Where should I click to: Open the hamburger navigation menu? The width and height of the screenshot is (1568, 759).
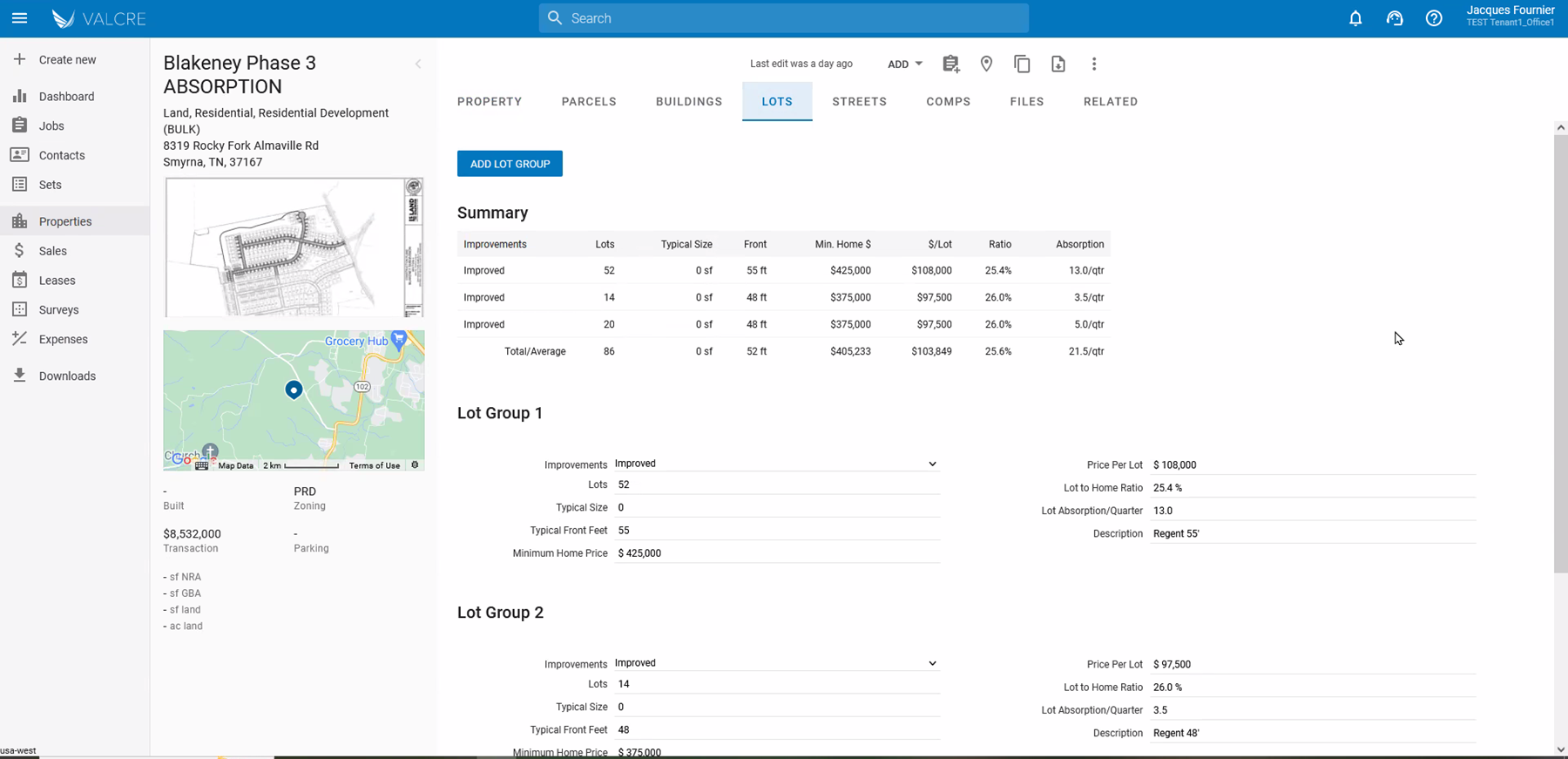click(x=19, y=18)
